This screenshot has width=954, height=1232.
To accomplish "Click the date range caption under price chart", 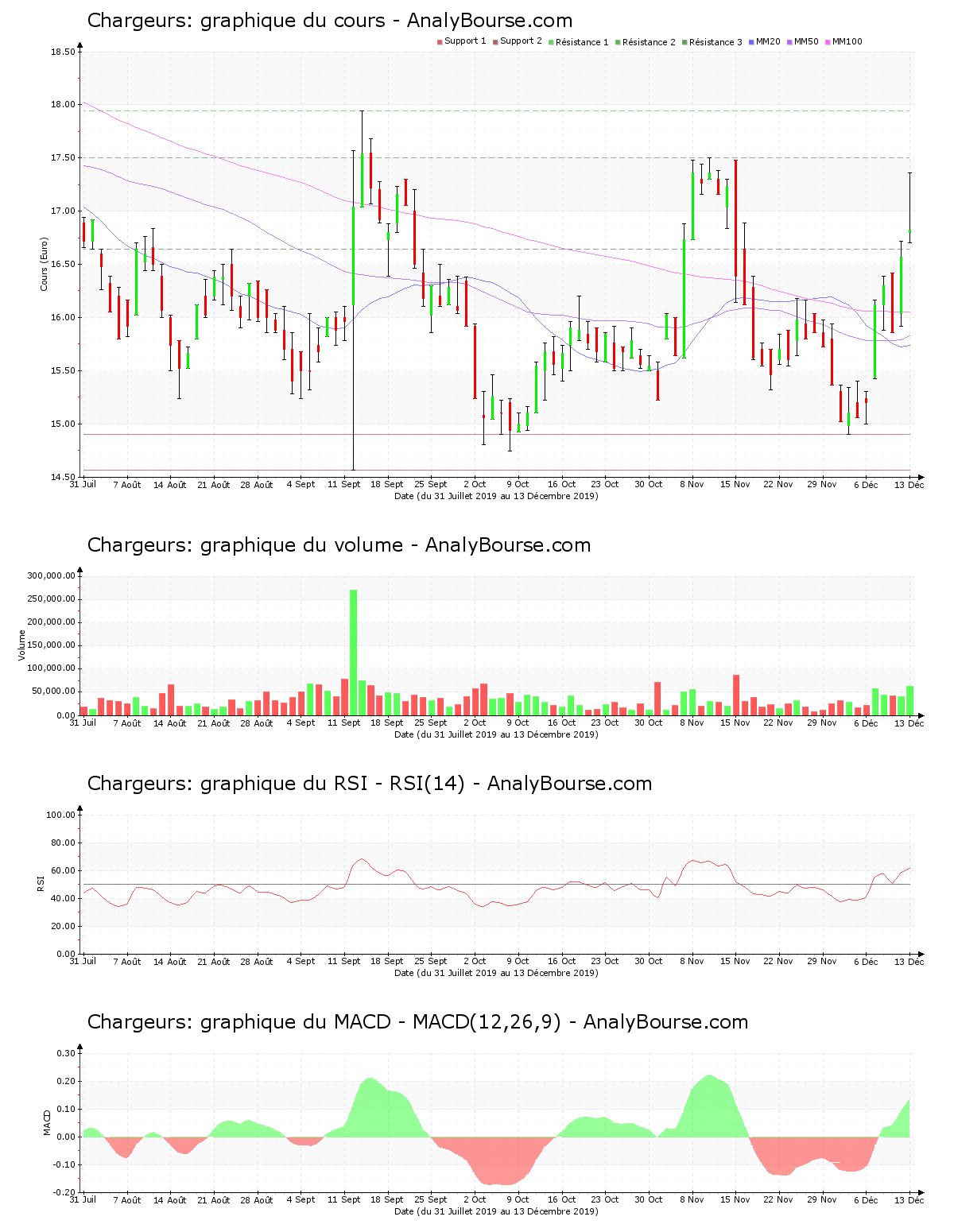I will [x=496, y=496].
